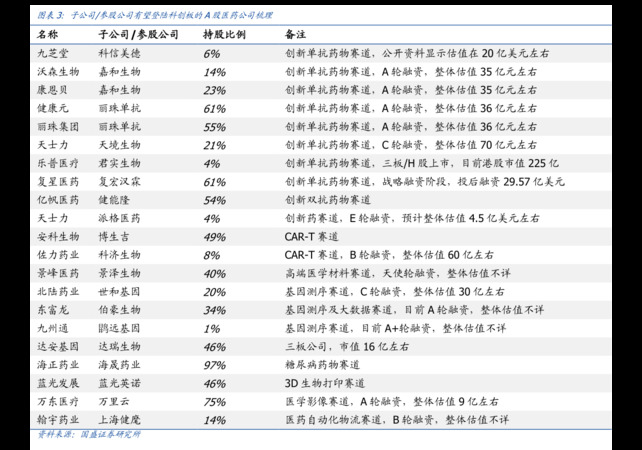This screenshot has width=642, height=450.
Task: Click the '伯豪生物' subsidiary cell
Action: click(119, 310)
